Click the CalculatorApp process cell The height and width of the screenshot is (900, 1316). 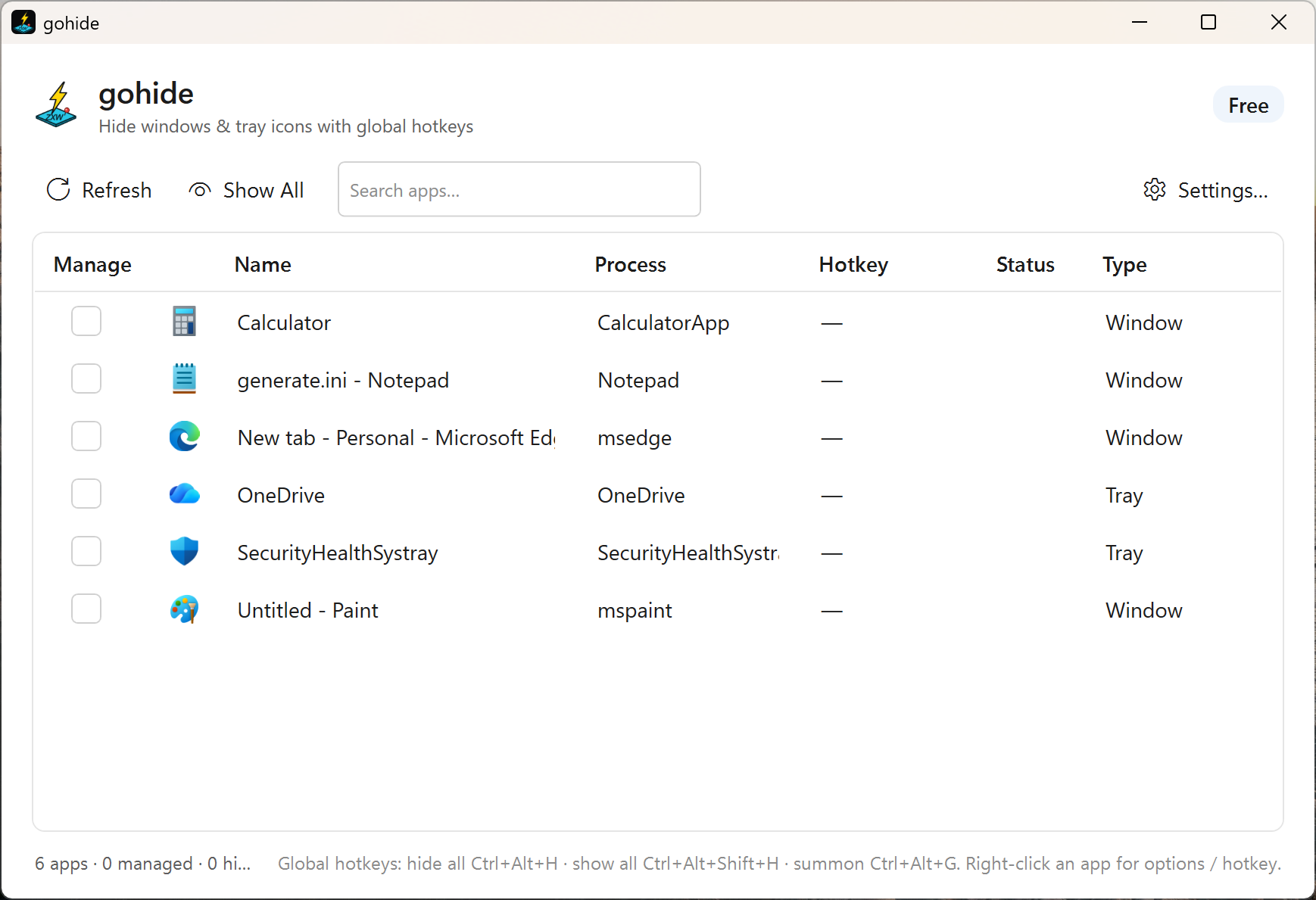(663, 322)
